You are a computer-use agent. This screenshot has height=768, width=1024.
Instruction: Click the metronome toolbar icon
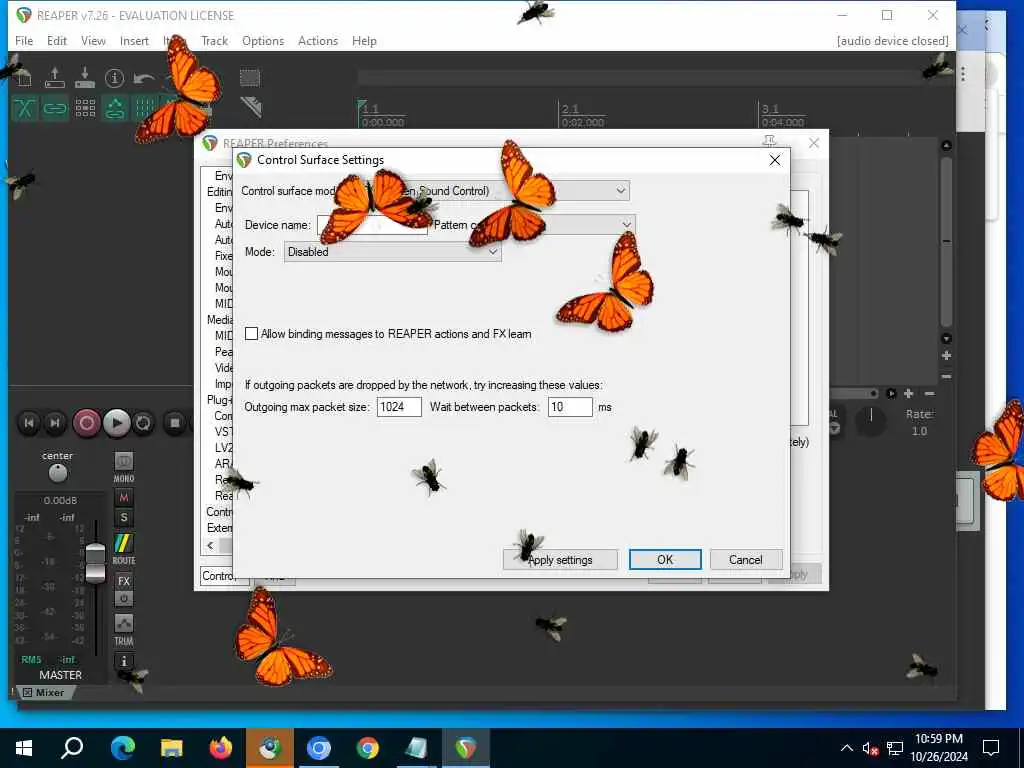[x=251, y=107]
